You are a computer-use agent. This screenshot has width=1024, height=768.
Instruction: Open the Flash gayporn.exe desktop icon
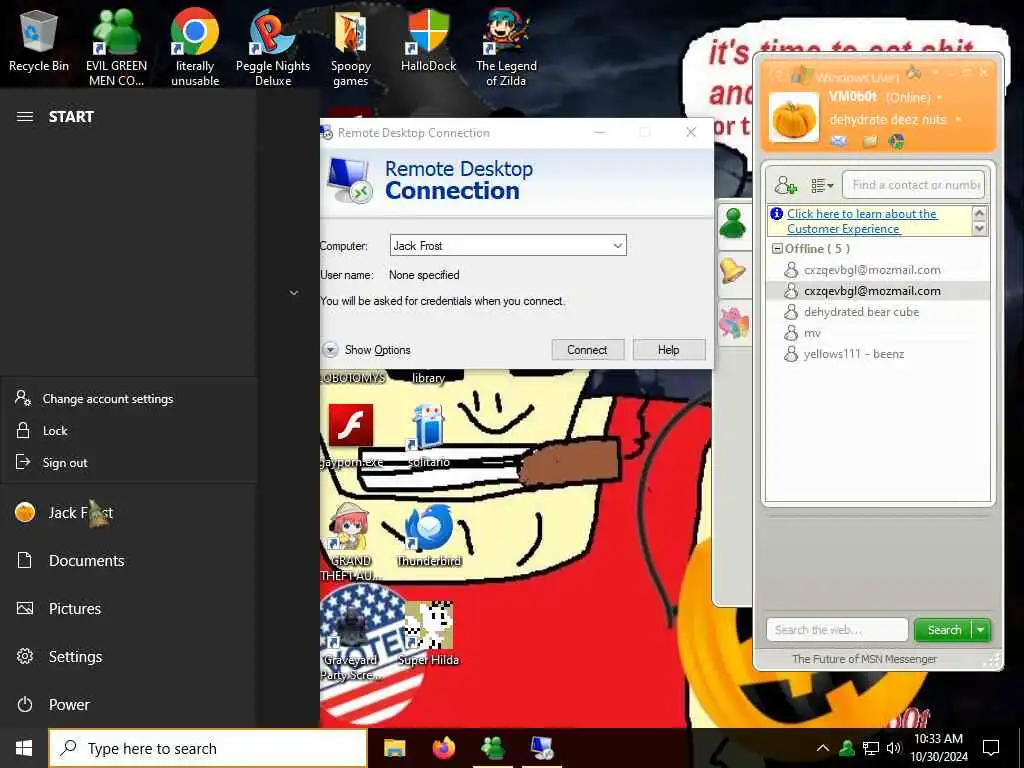[x=351, y=435]
